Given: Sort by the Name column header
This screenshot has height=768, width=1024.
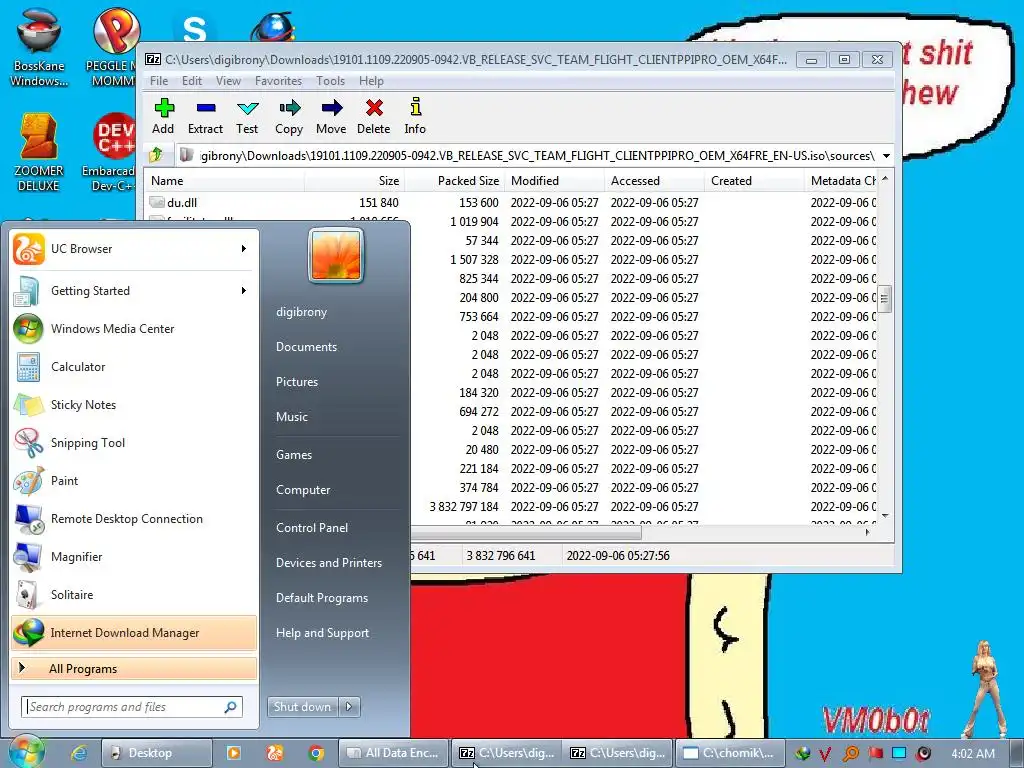Looking at the screenshot, I should (225, 181).
